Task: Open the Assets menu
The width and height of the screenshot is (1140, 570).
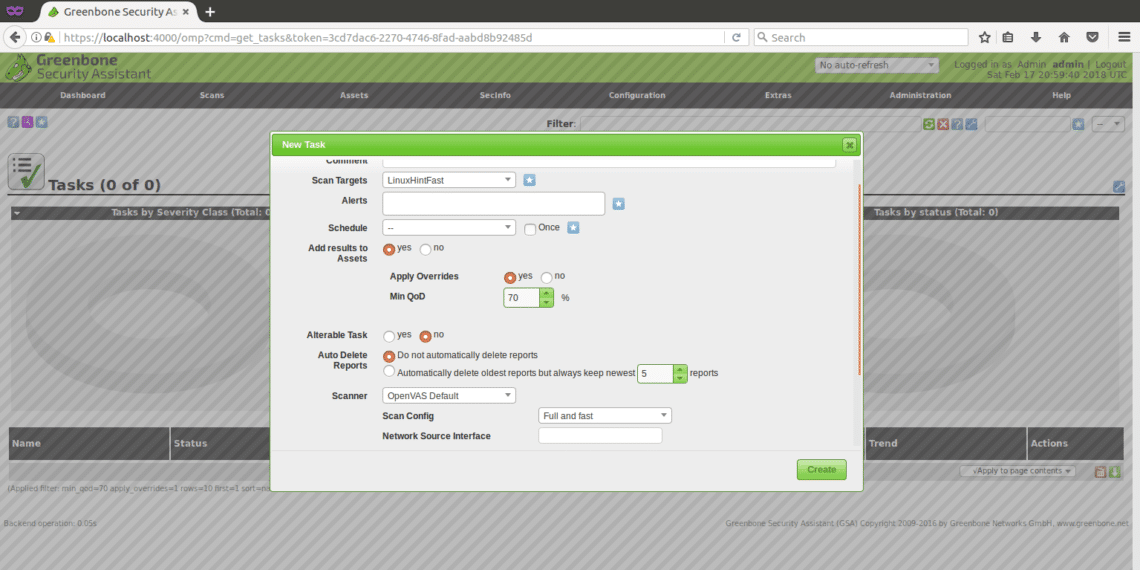Action: (x=354, y=95)
